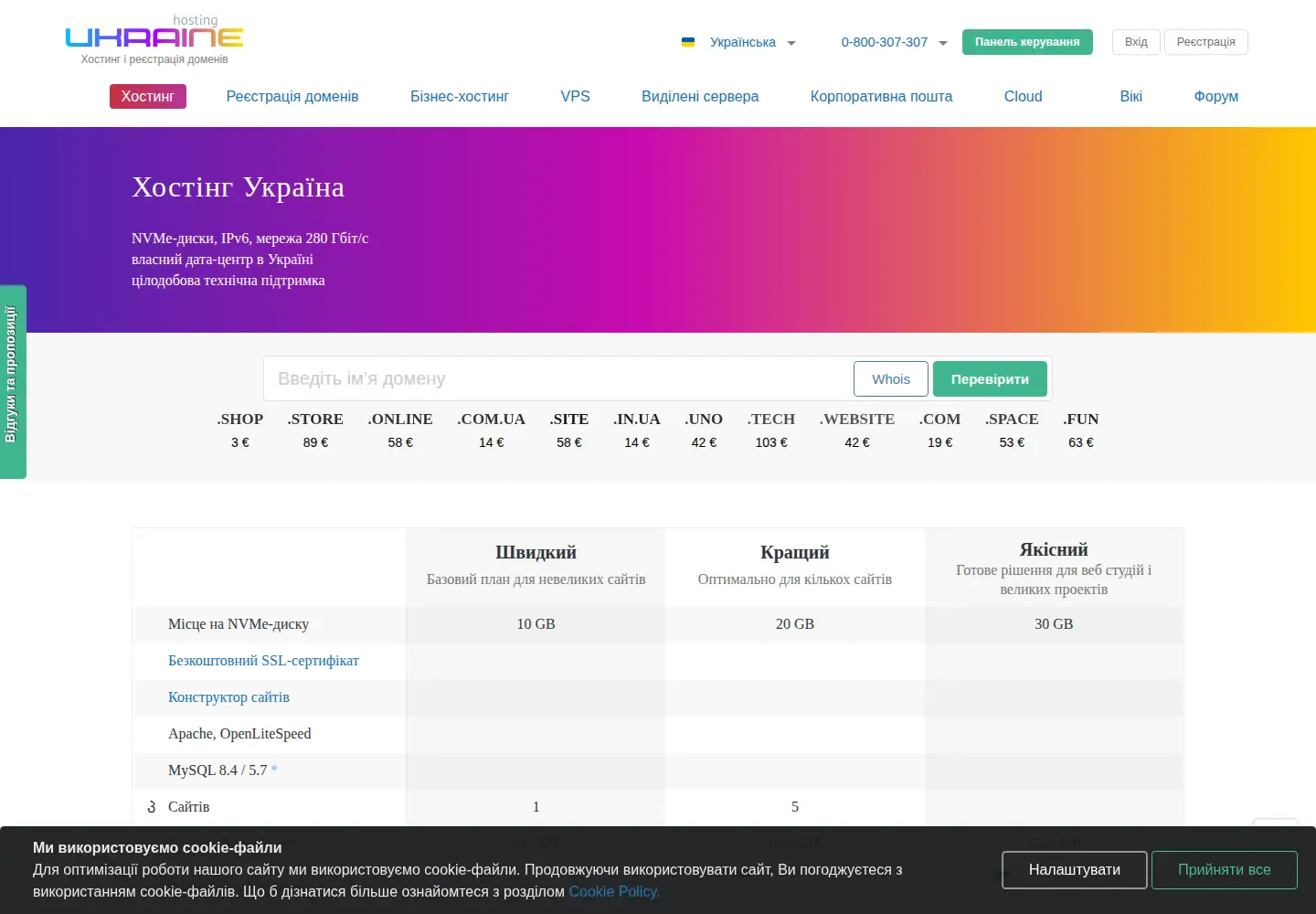Open the Ukraine hosting logo homepage
This screenshot has height=914, width=1316.
point(154,38)
